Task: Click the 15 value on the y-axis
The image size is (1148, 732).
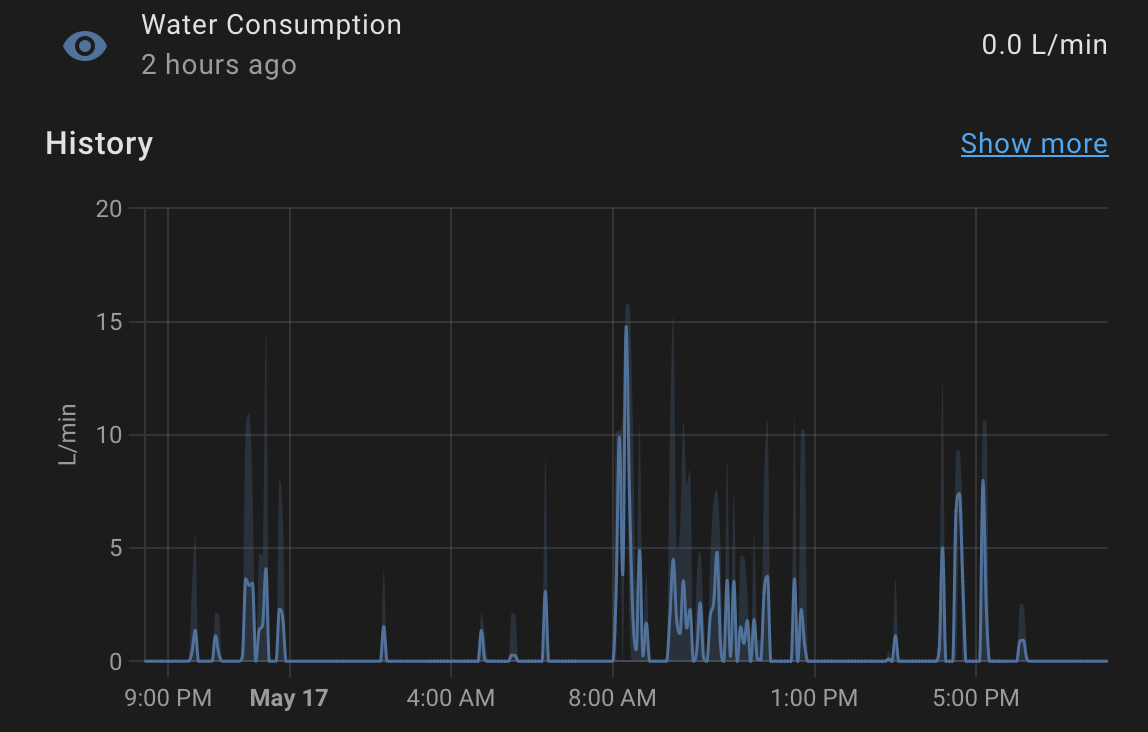Action: [109, 322]
